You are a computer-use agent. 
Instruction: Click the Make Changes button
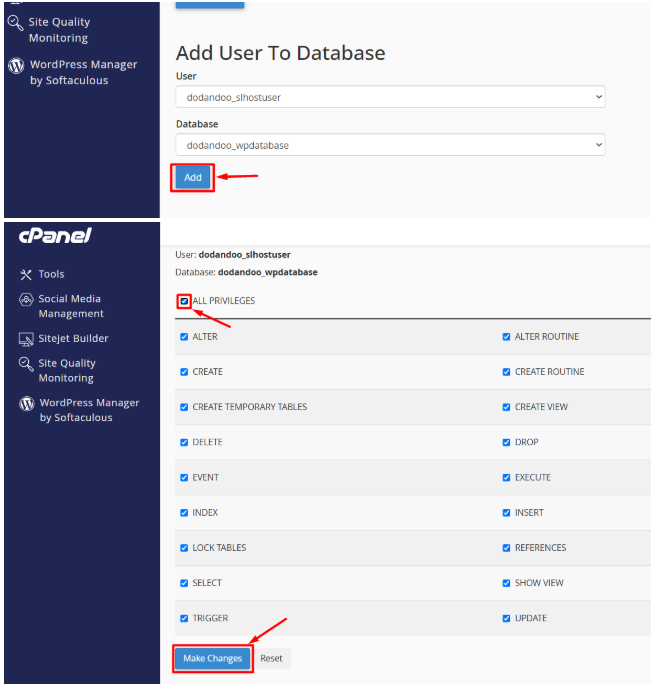212,658
